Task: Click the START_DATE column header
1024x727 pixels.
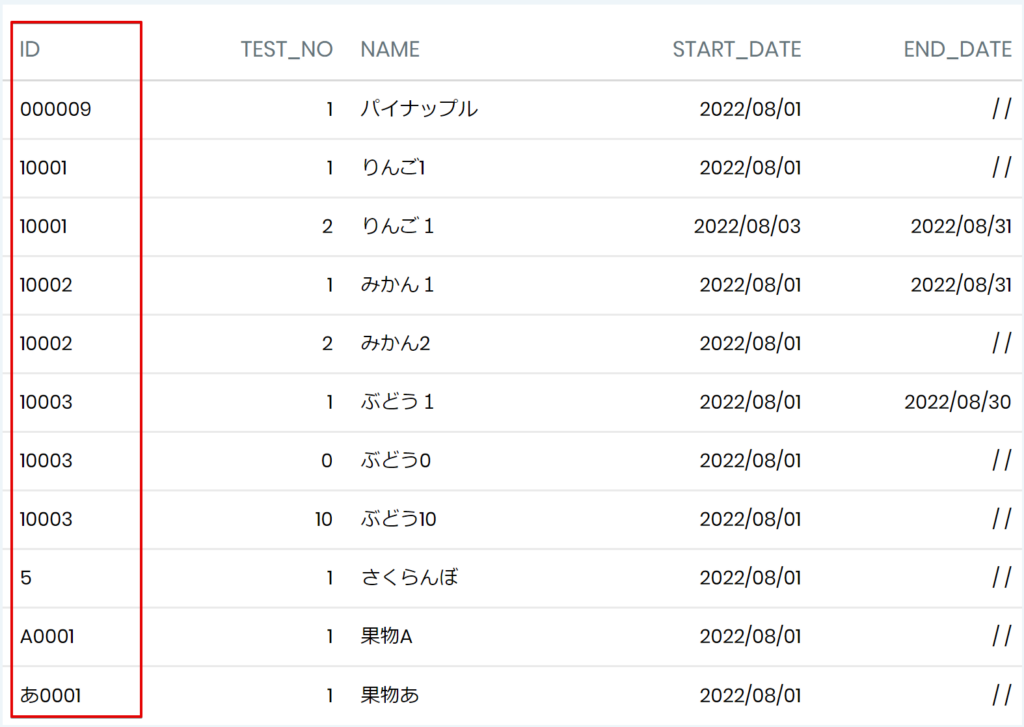Action: click(737, 50)
